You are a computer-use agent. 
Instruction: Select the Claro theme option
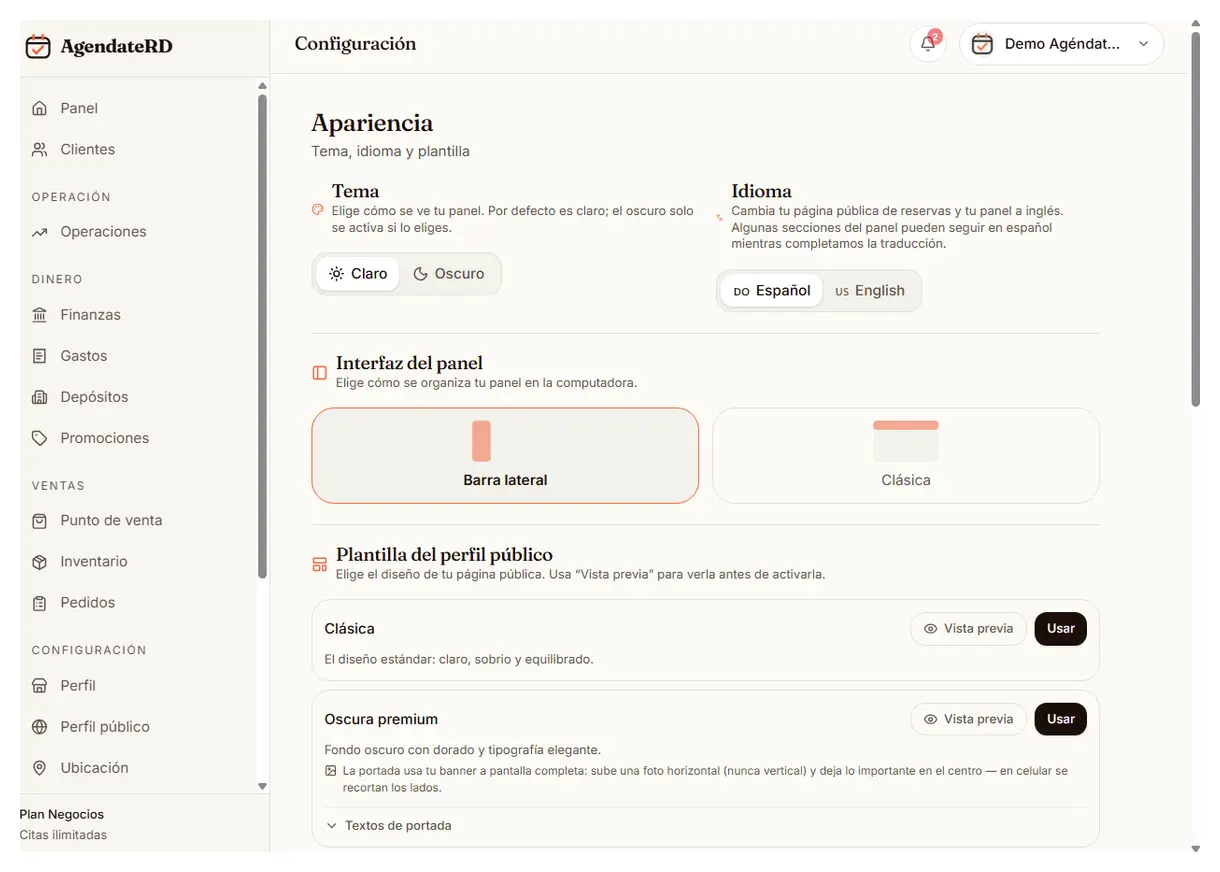[x=358, y=274]
